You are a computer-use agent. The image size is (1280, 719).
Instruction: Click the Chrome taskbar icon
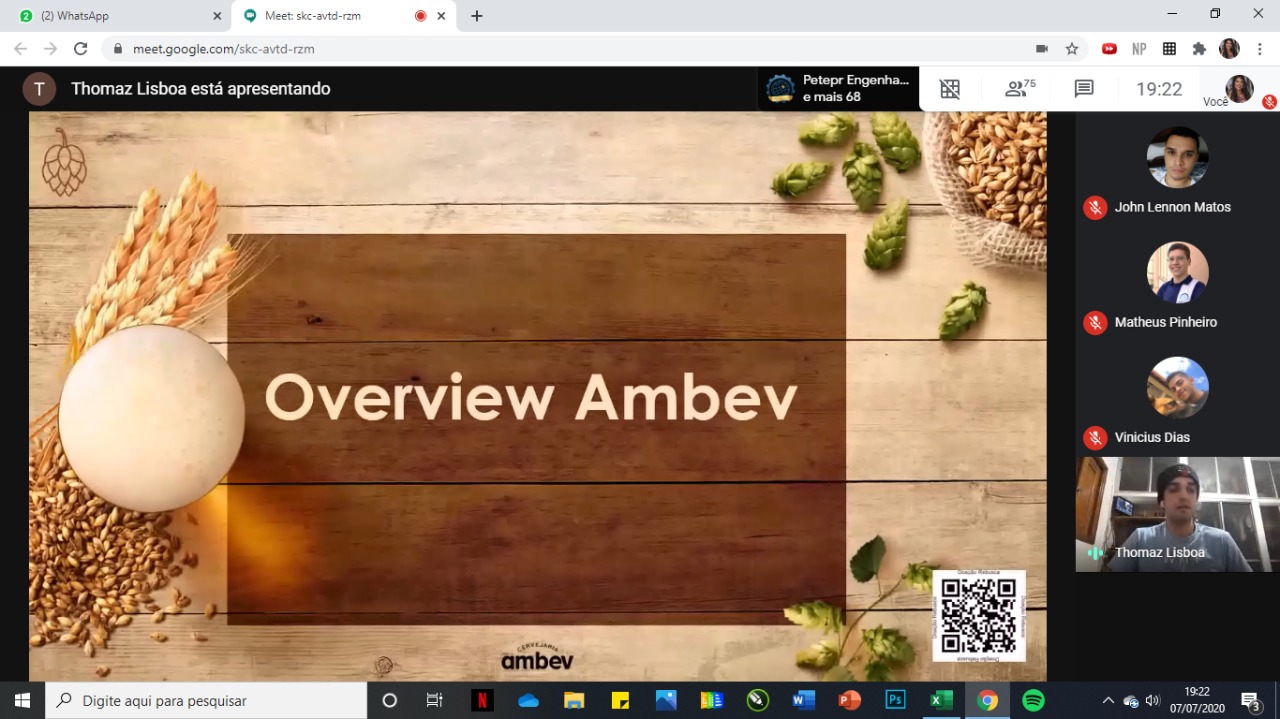click(988, 700)
